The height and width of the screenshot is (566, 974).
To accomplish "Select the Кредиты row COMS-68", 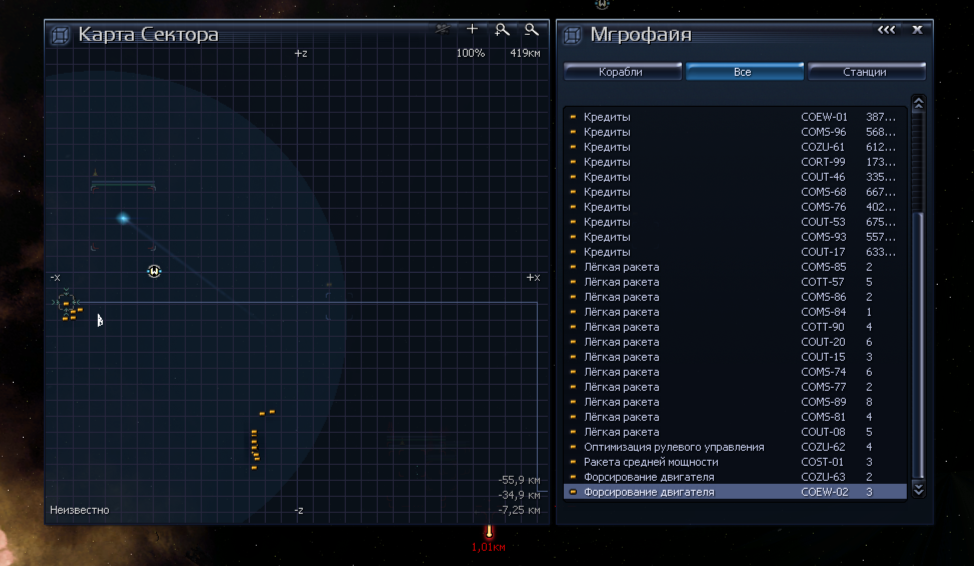I will [x=735, y=191].
